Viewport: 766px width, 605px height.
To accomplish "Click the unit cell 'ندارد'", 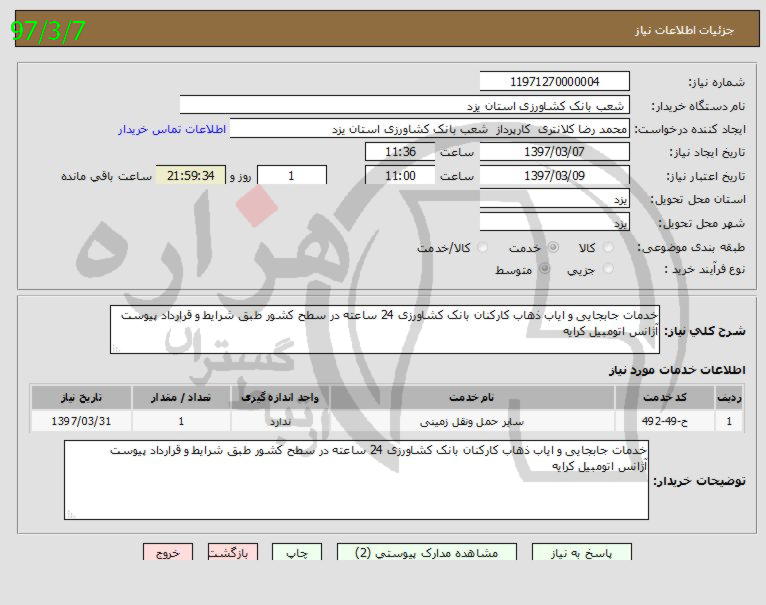I will [x=280, y=421].
